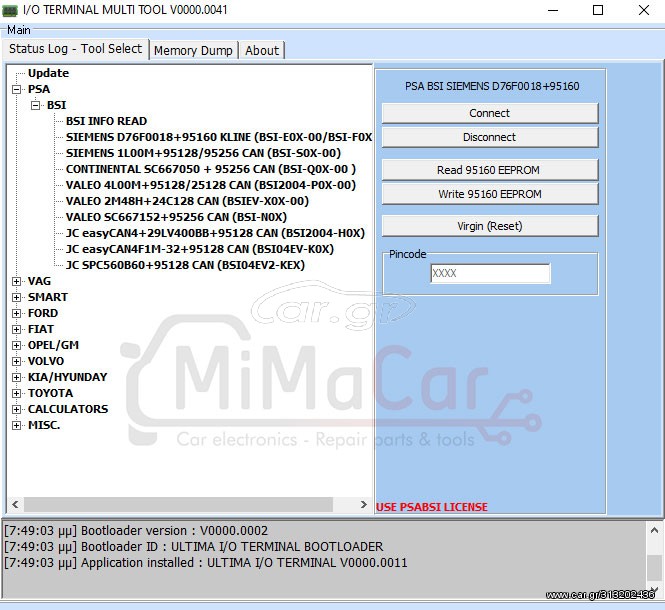The image size is (665, 610).
Task: Select JC easyCAN4+29LV400BB+95128 CAN item
Action: [x=215, y=233]
